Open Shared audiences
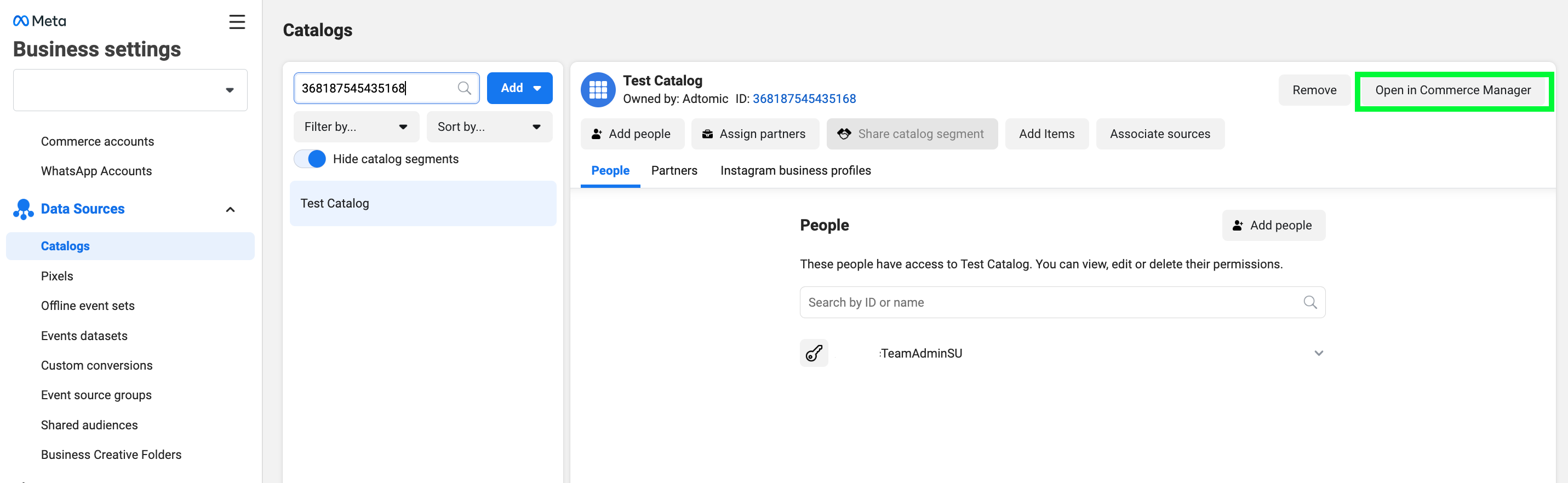1568x483 pixels. pyautogui.click(x=89, y=425)
